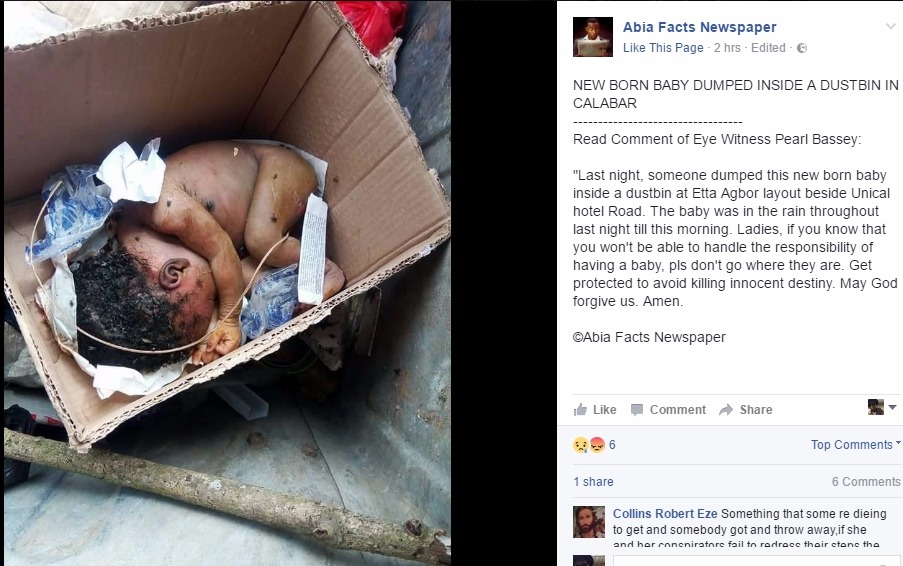Screen dimensions: 903x566
Task: Open the Abia Facts Newspaper page name link
Action: coord(700,27)
